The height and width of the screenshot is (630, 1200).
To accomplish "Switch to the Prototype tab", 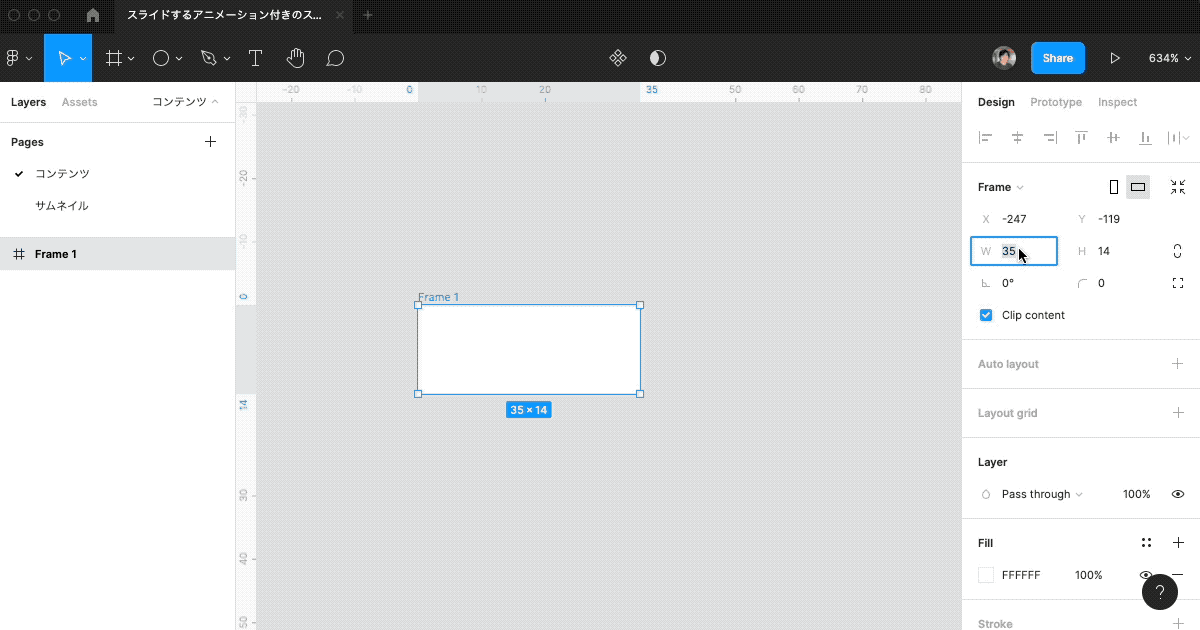I will point(1056,102).
